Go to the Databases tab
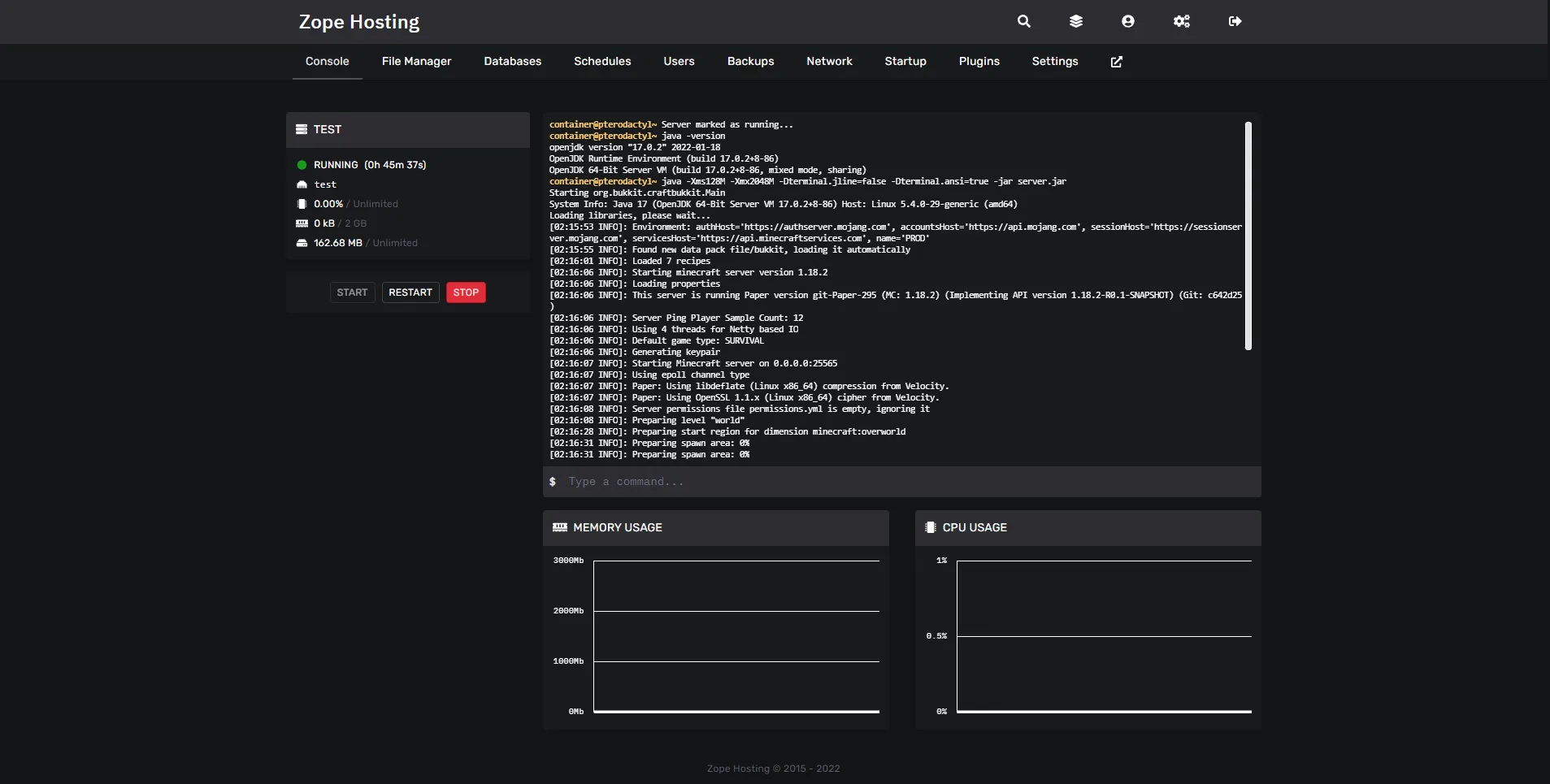1550x784 pixels. [x=512, y=62]
